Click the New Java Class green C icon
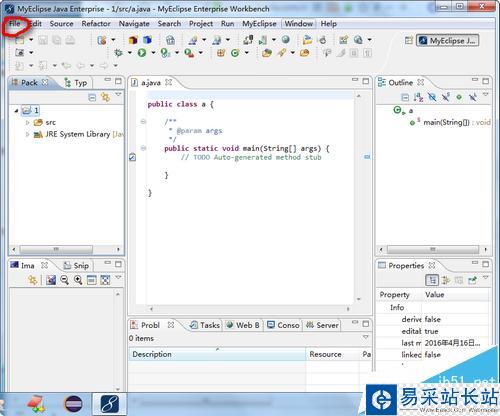500x416 pixels. pyautogui.click(x=235, y=53)
